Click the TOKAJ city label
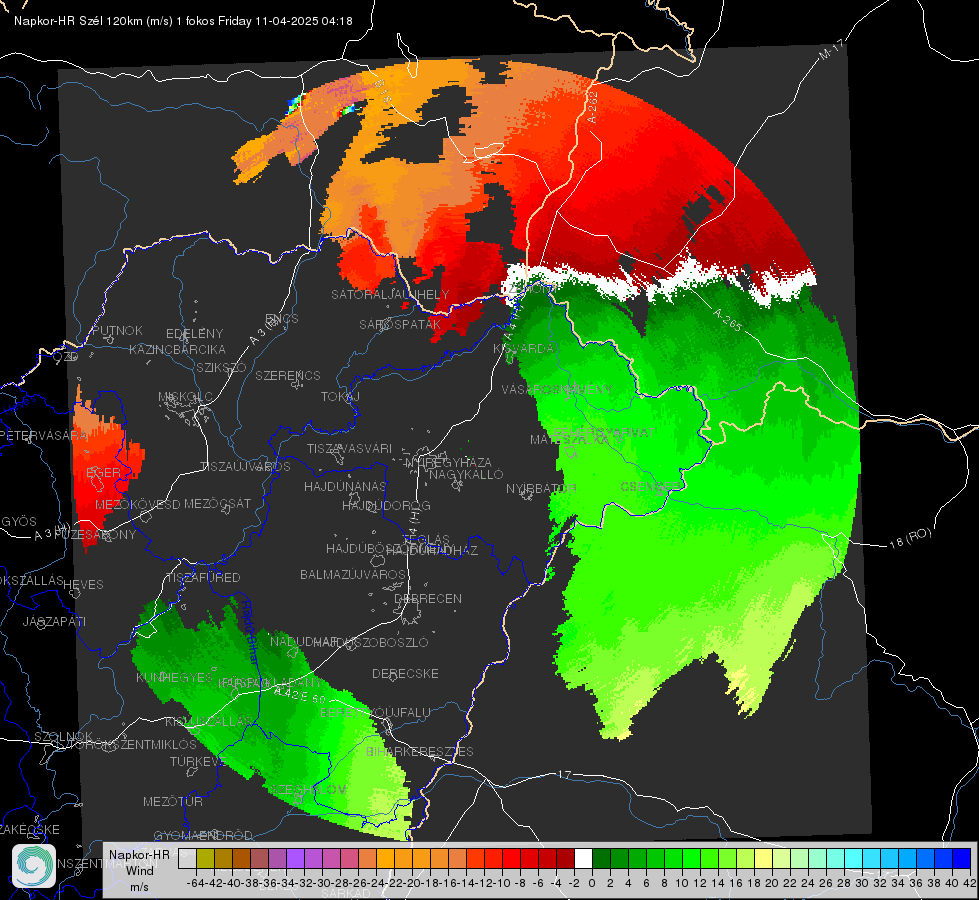The height and width of the screenshot is (900, 979). point(340,397)
